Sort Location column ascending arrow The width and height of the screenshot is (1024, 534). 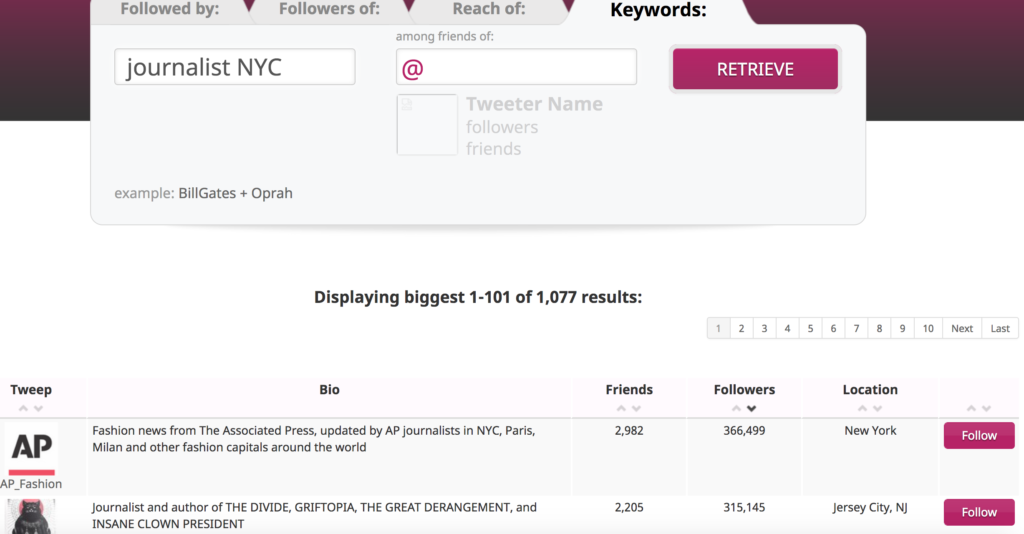(863, 409)
